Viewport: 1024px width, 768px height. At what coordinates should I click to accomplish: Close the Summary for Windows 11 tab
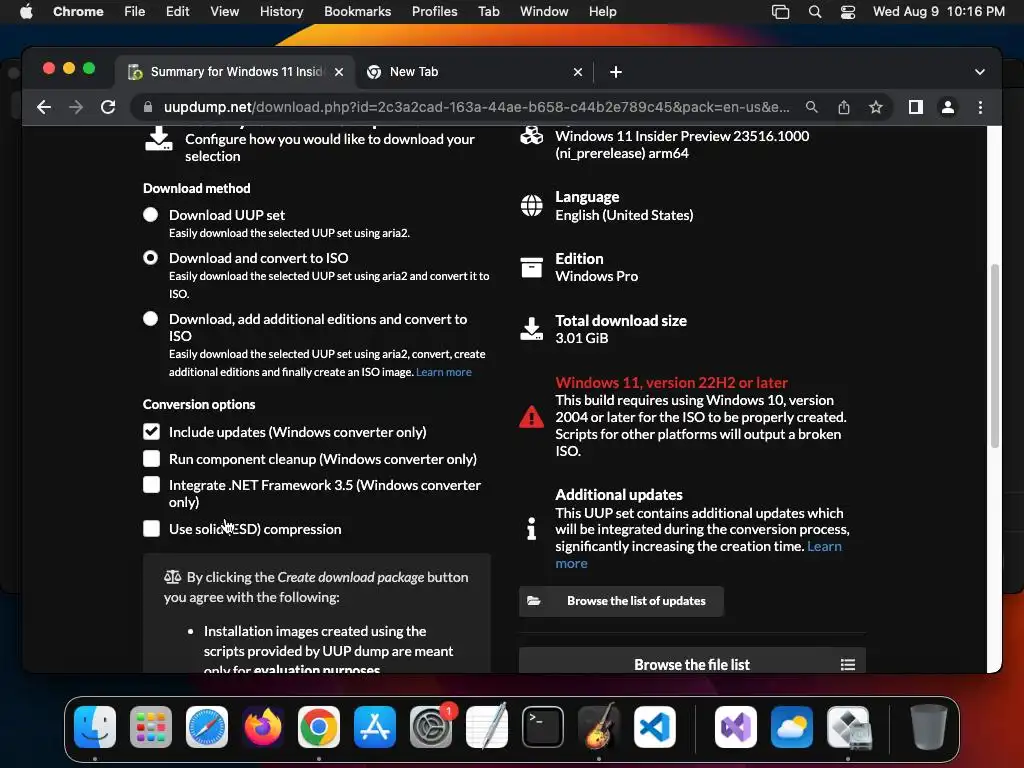pyautogui.click(x=339, y=72)
